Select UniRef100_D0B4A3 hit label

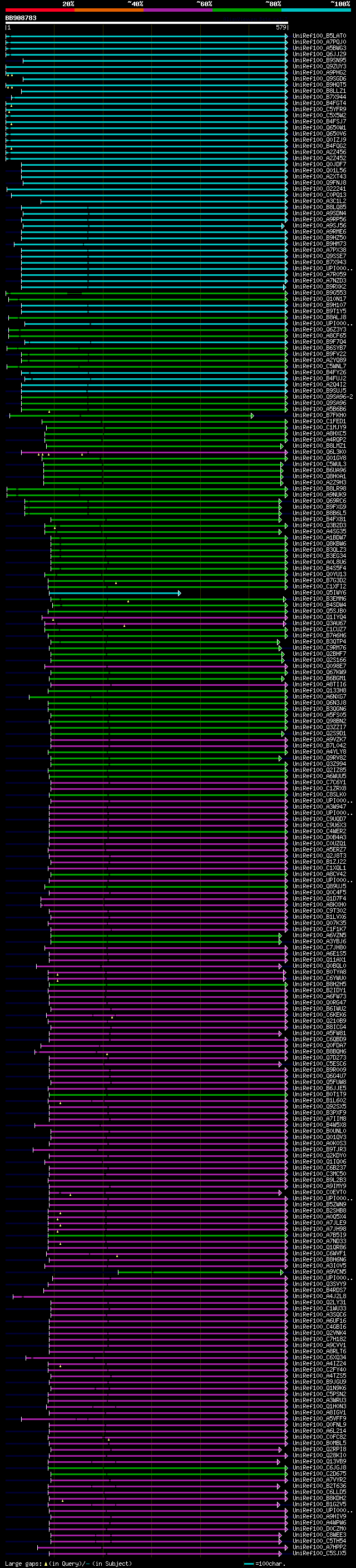point(319,838)
